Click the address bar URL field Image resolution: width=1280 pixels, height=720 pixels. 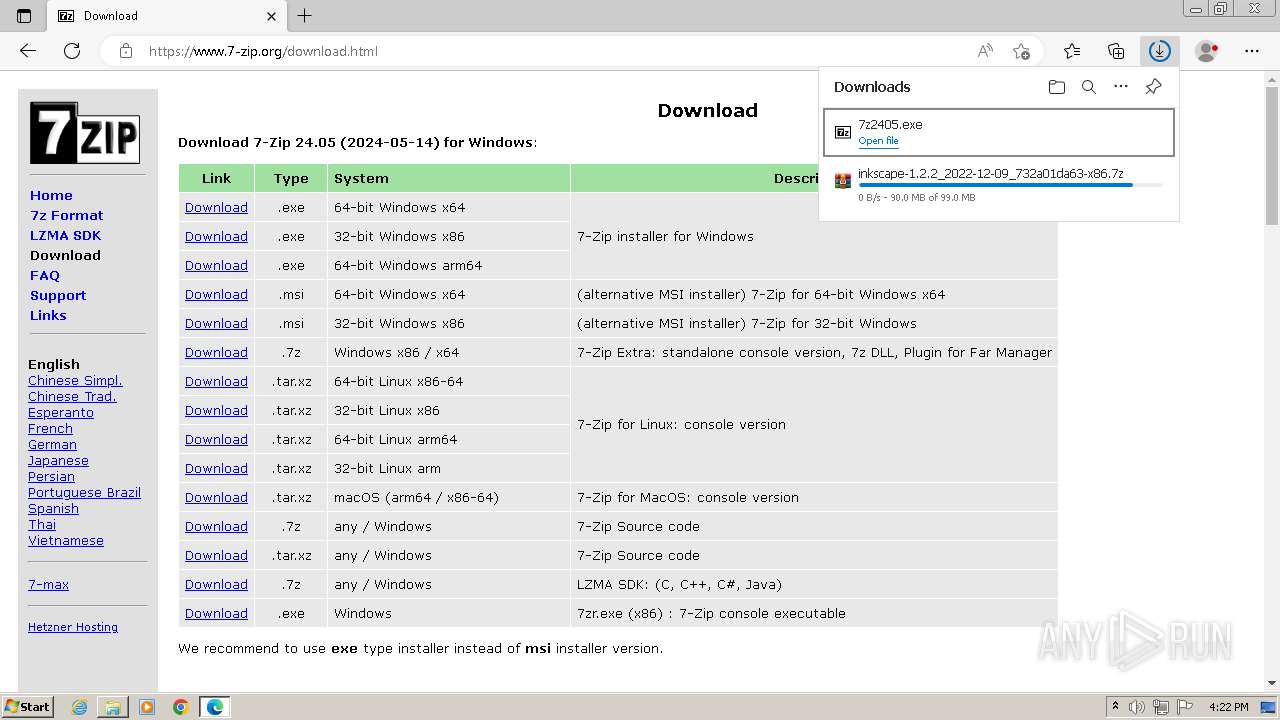(x=555, y=51)
